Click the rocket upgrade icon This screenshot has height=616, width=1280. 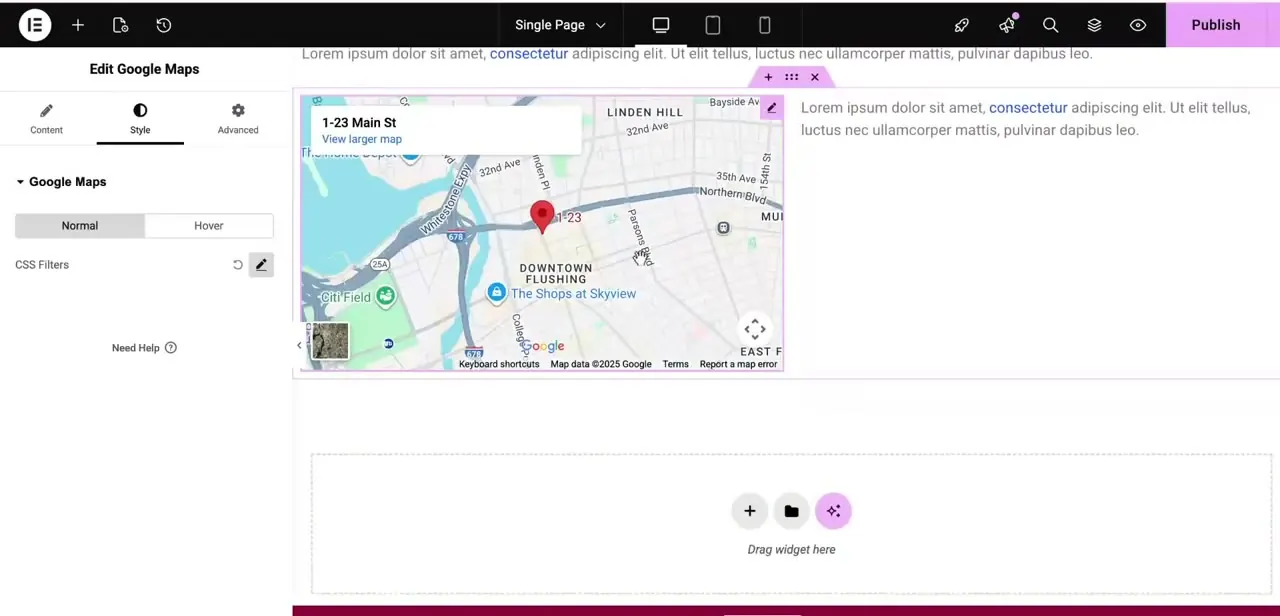962,25
